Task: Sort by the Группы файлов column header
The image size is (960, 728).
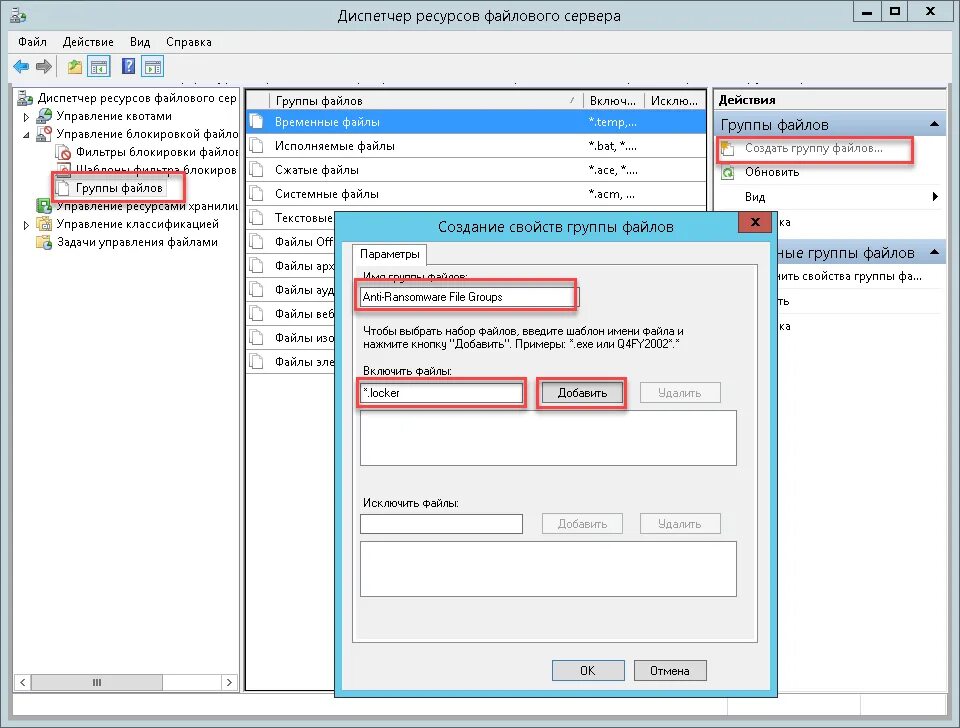Action: pyautogui.click(x=426, y=100)
